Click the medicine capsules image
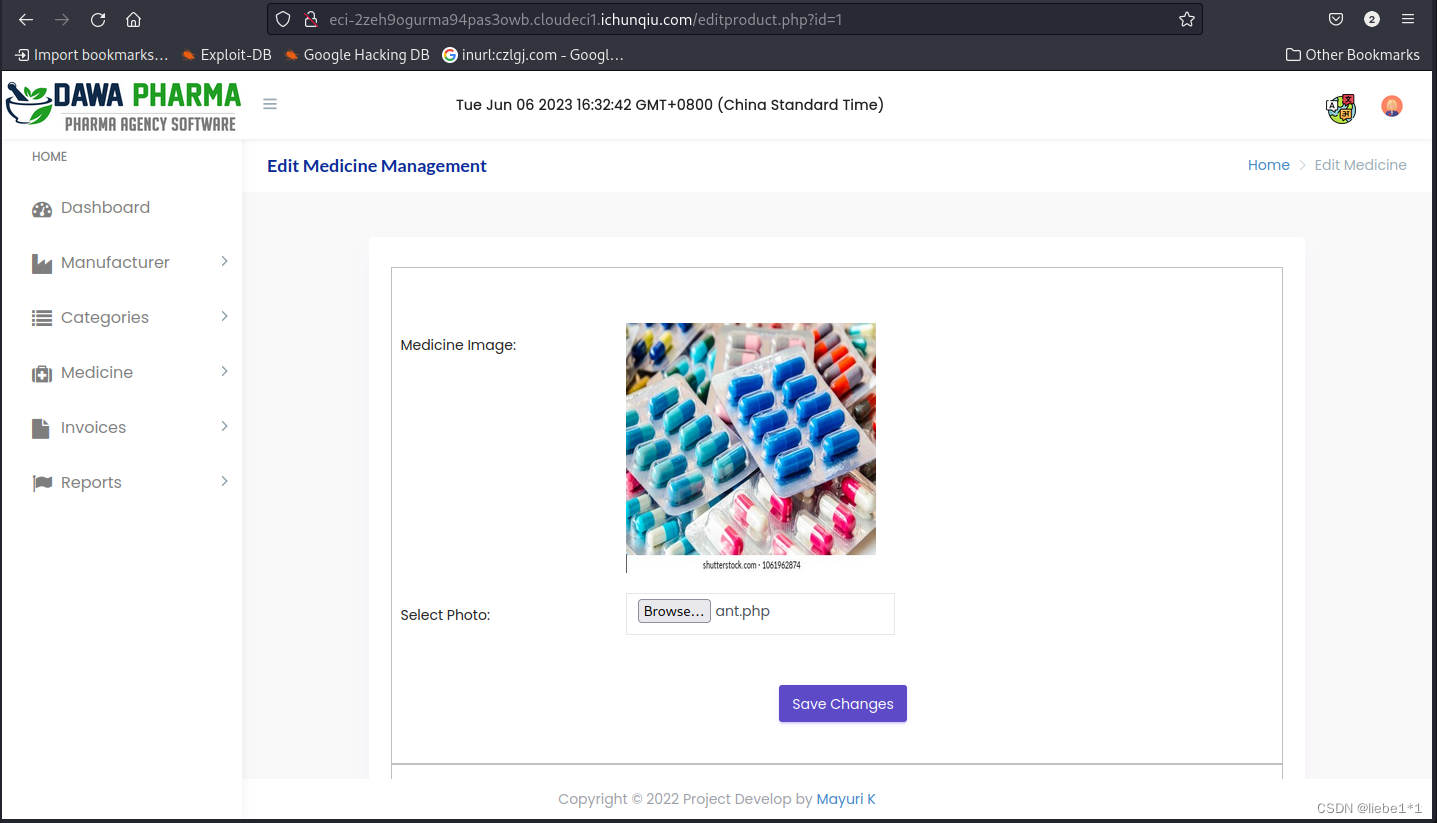The image size is (1437, 823). (751, 448)
